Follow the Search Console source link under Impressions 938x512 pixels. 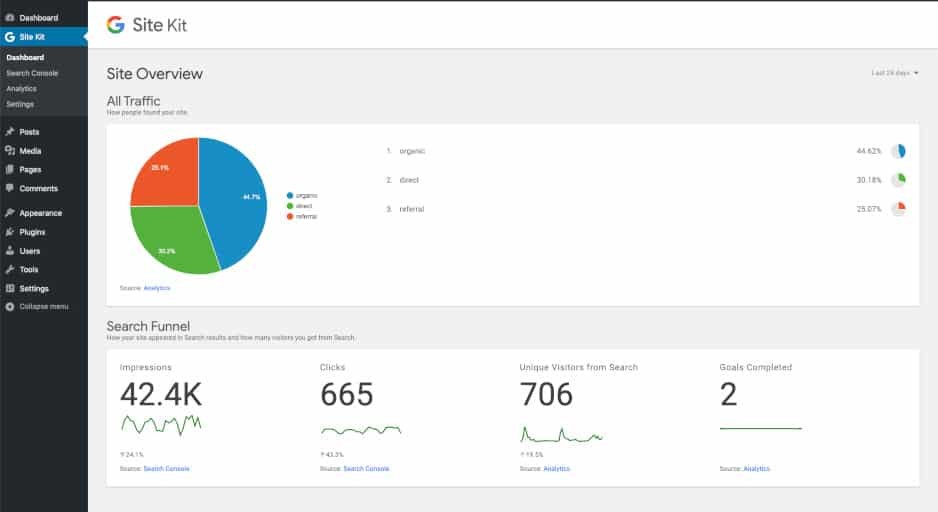[166, 468]
